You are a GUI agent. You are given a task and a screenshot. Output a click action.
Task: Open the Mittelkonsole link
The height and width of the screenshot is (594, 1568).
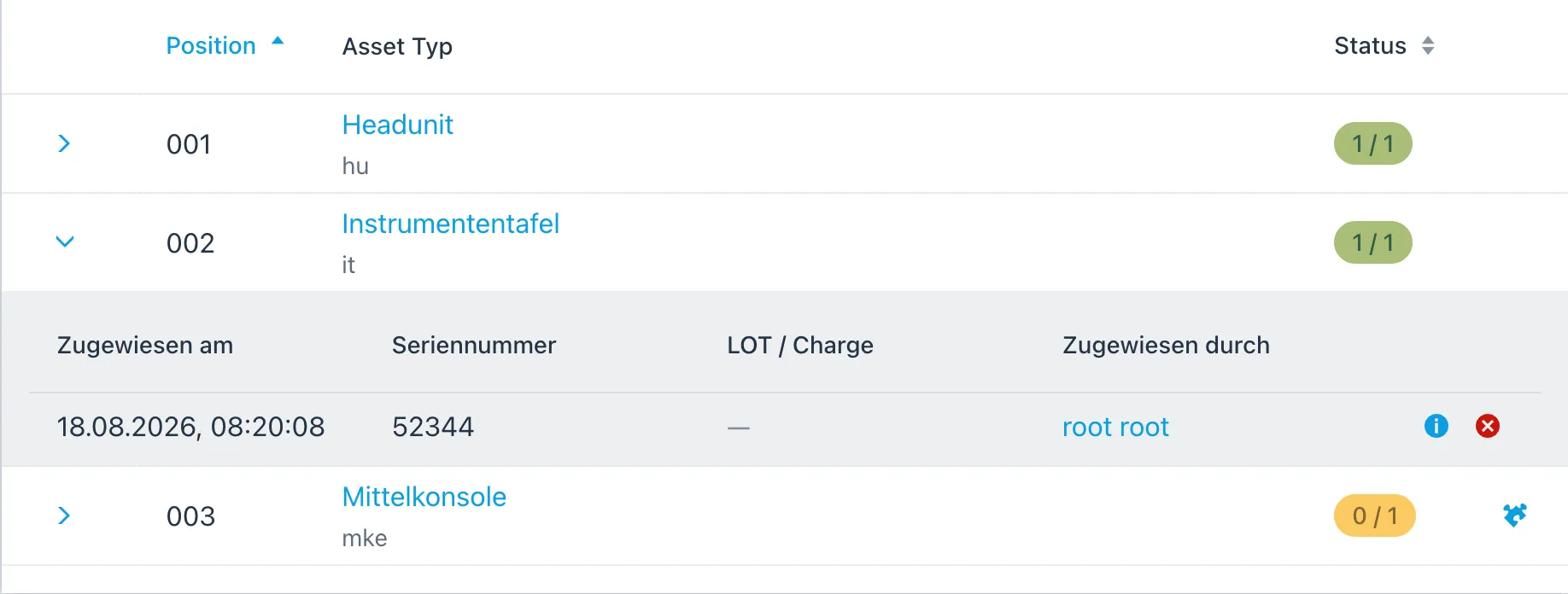coord(424,497)
